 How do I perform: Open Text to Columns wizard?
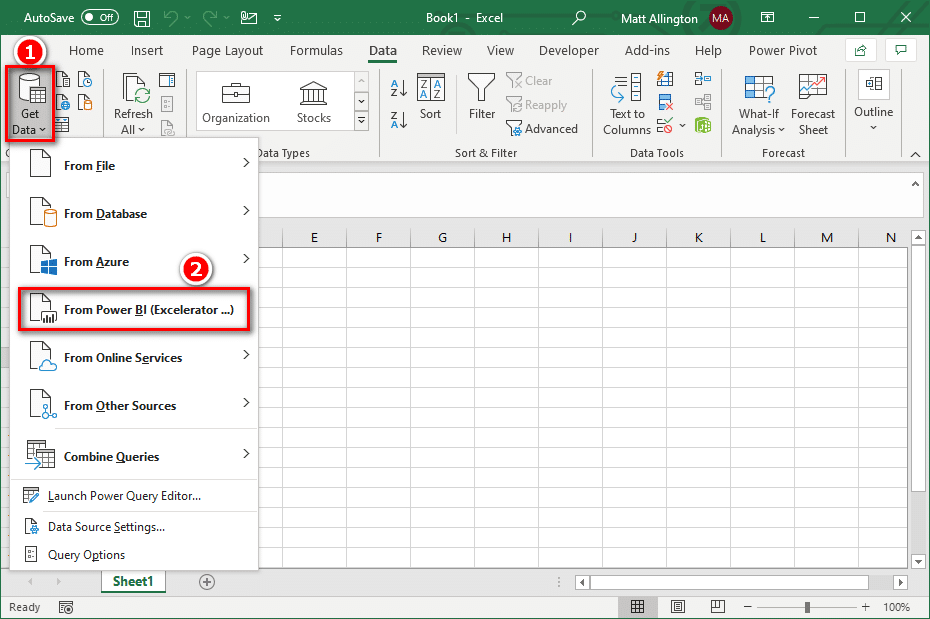[627, 105]
